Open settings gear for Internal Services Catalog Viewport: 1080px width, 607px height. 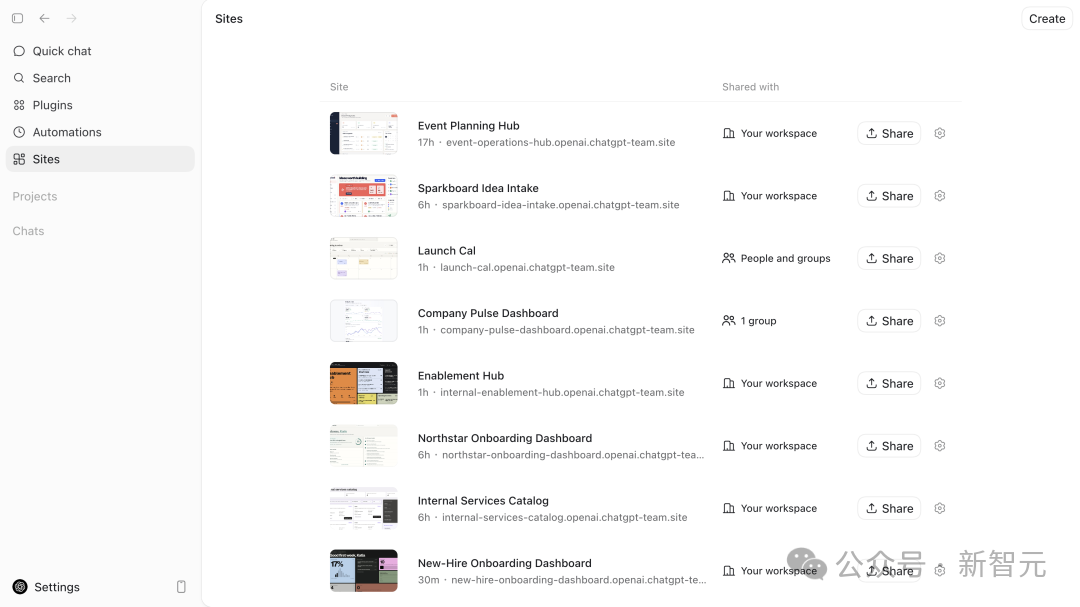pos(939,508)
